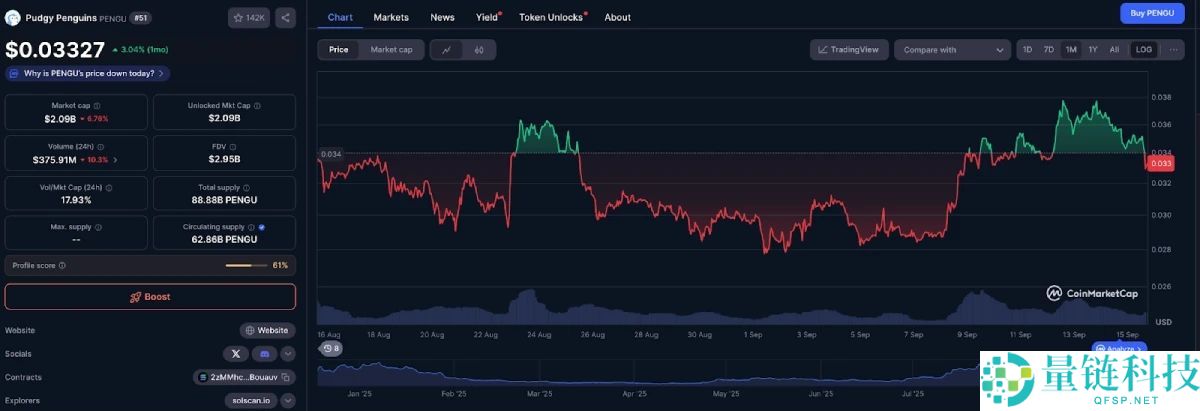1200x411 pixels.
Task: Switch chart to Market cap view
Action: coord(391,50)
